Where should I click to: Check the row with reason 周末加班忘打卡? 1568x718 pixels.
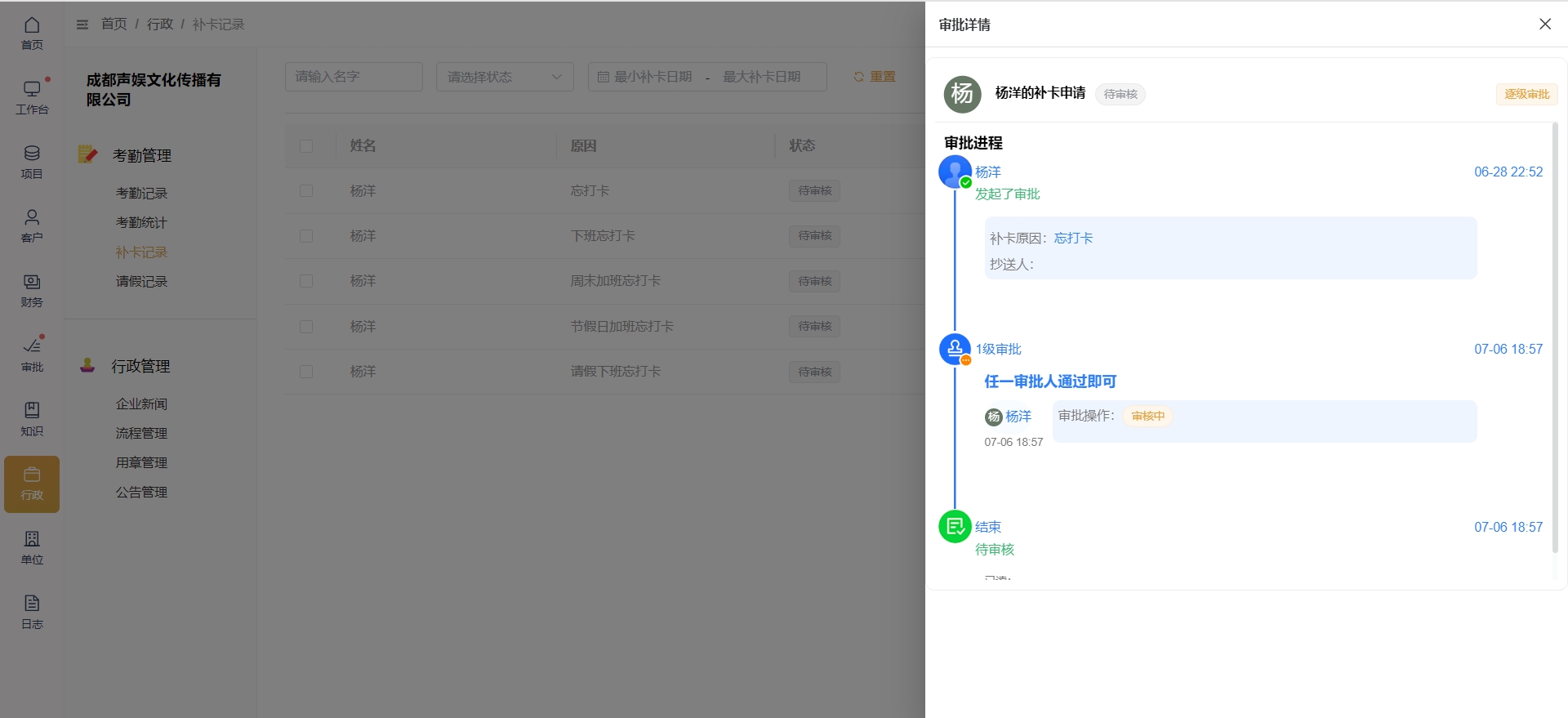coord(306,281)
